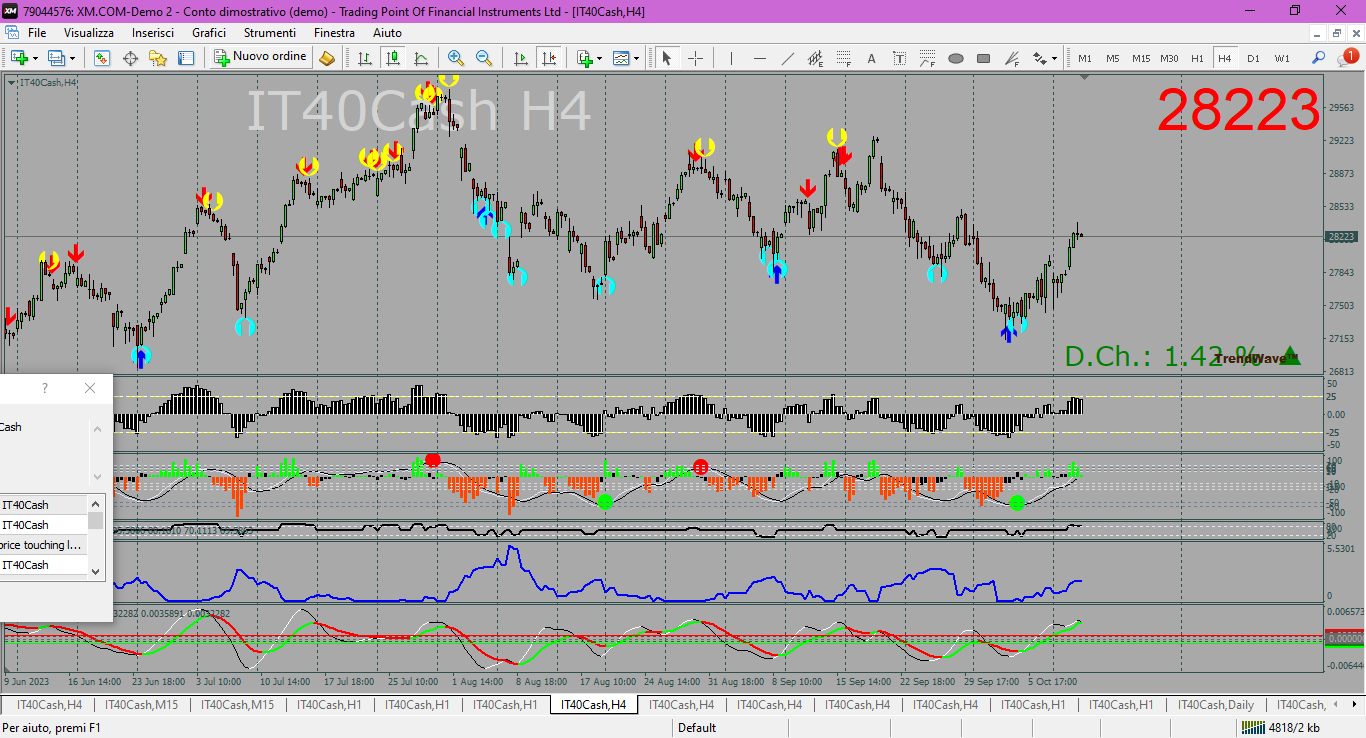
Task: Select the Fibonacci retracement tool
Action: coord(844,58)
